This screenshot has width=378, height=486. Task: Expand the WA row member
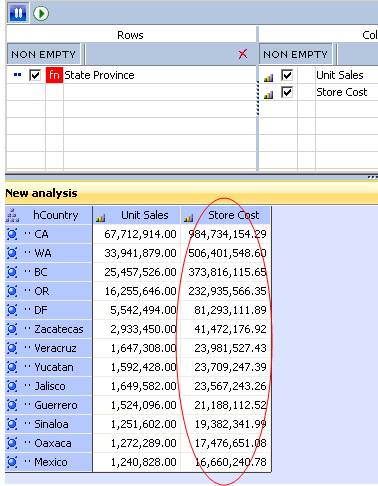pos(12,253)
